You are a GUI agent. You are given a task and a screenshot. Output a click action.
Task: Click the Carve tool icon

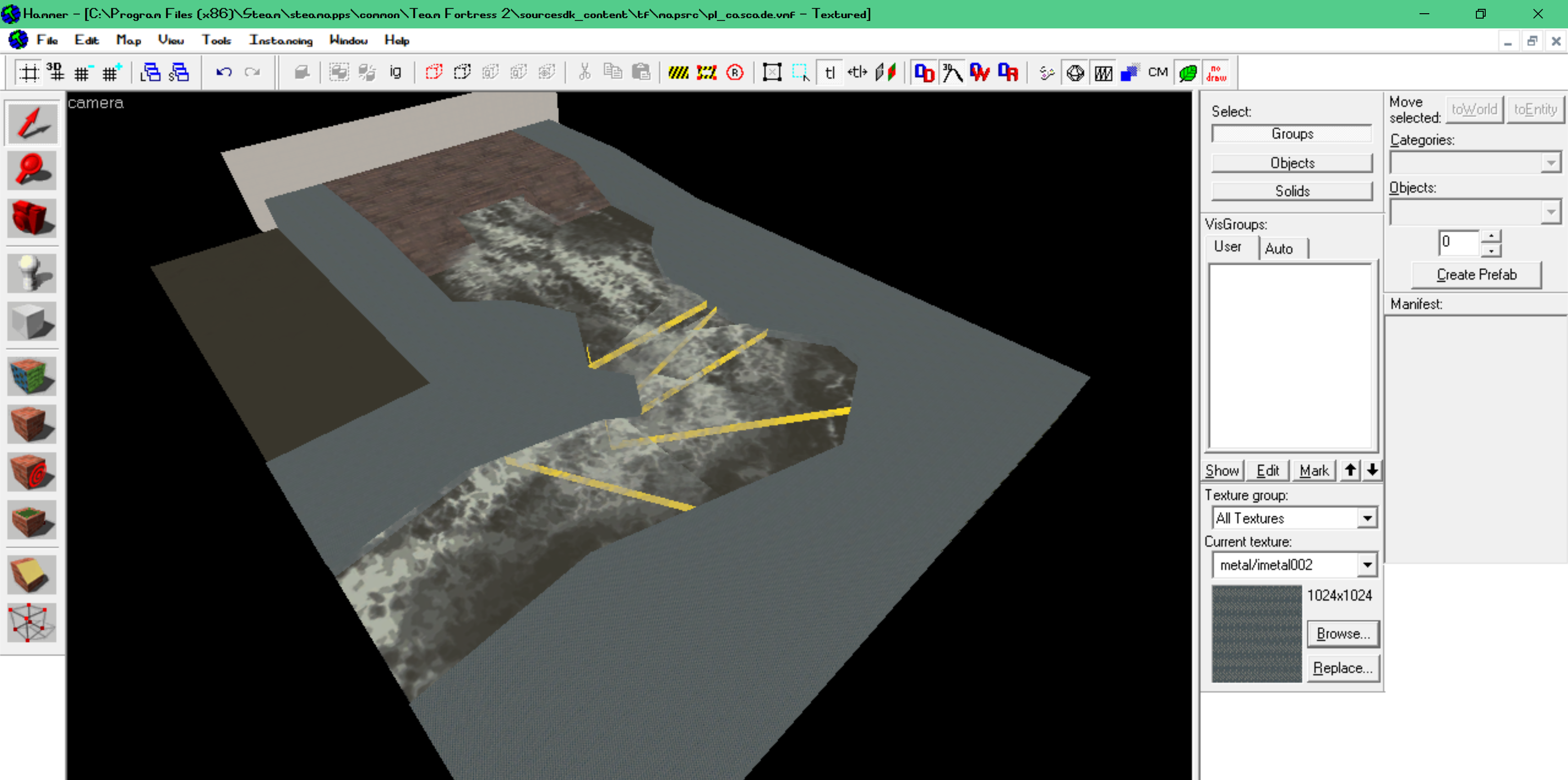[x=302, y=73]
